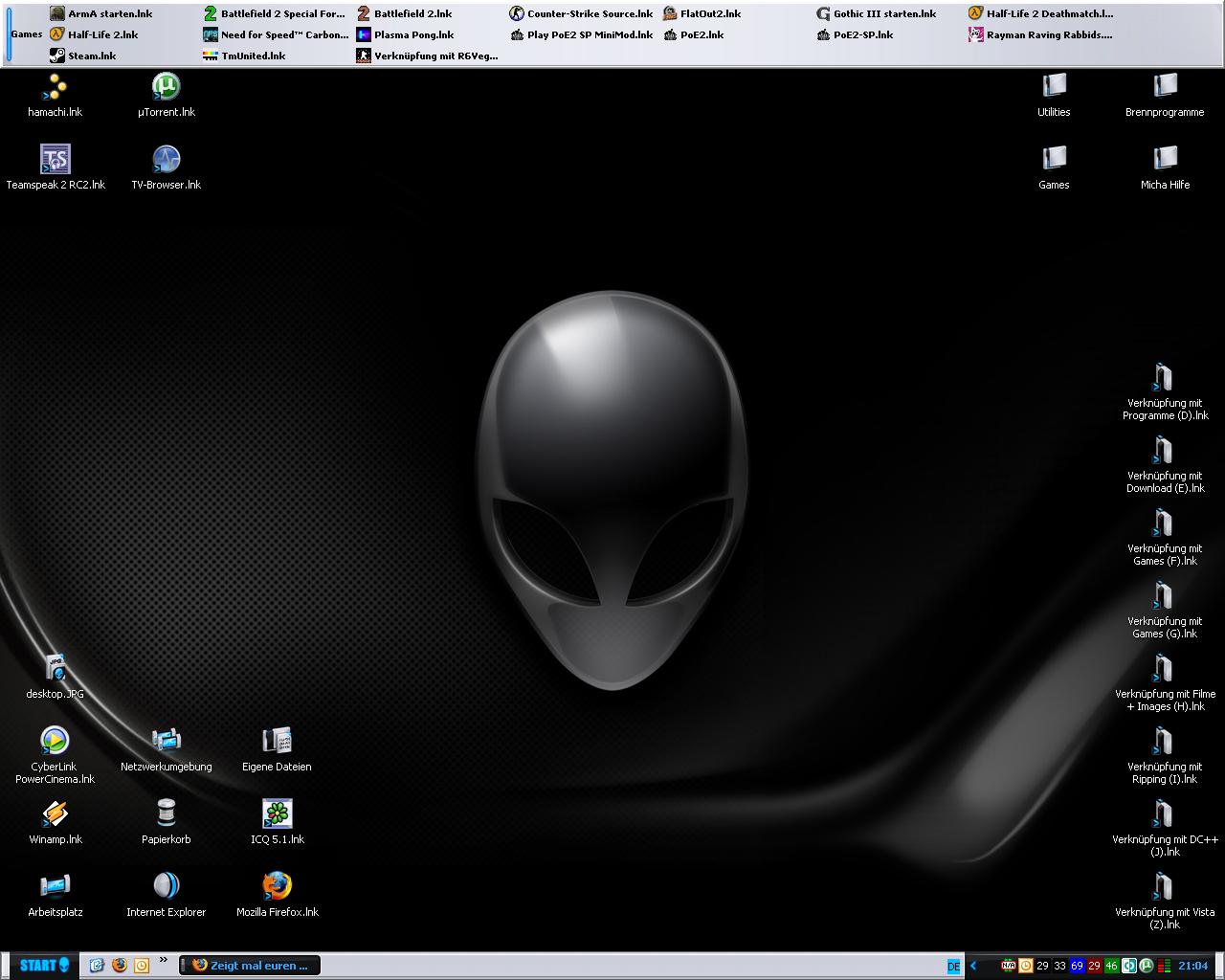Open Play PoE2 SP MiniMod shortcut
This screenshot has height=980, width=1225.
582,34
